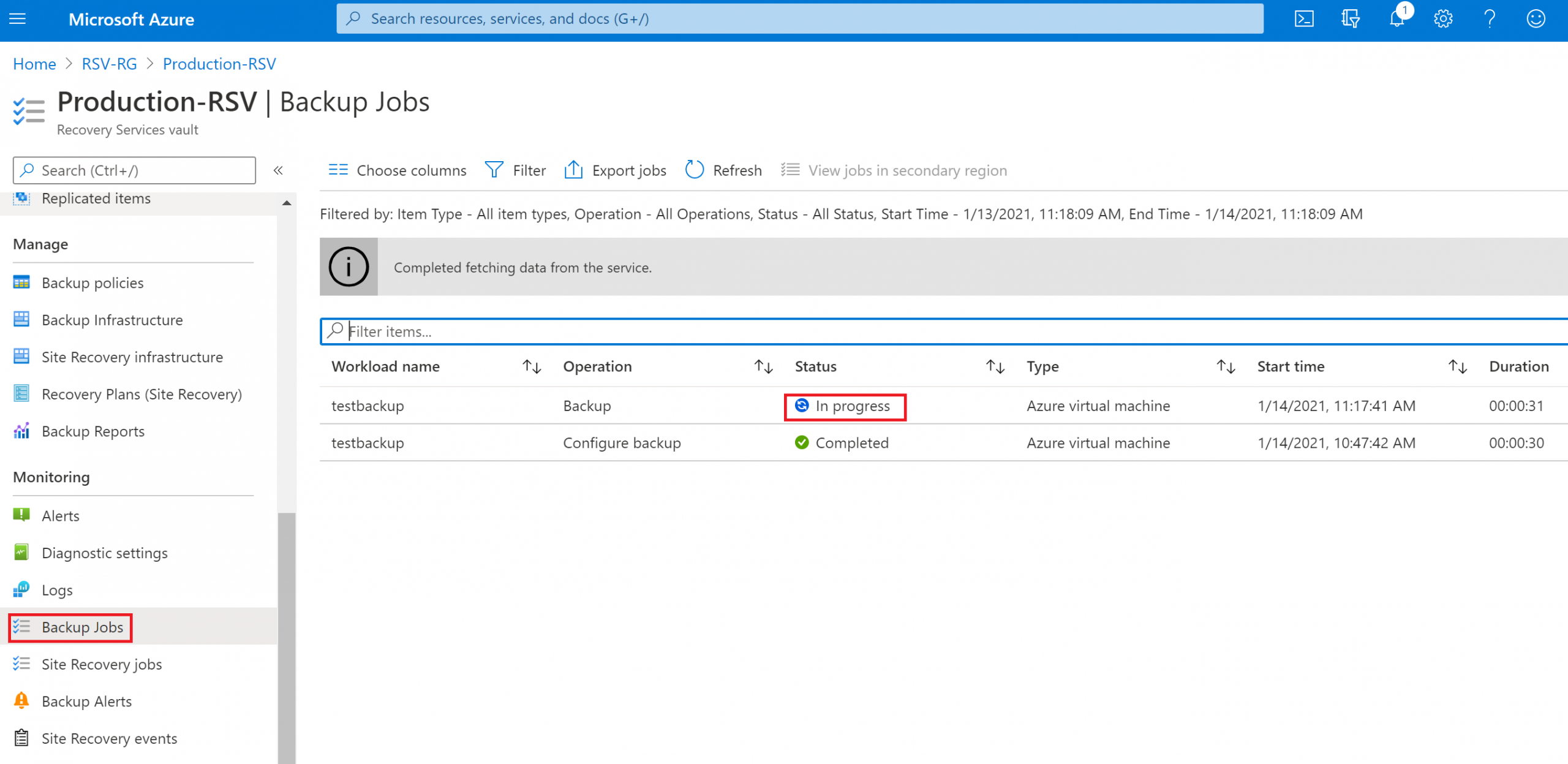The width and height of the screenshot is (1568, 764).
Task: Navigate to Home via breadcrumb
Action: click(34, 64)
